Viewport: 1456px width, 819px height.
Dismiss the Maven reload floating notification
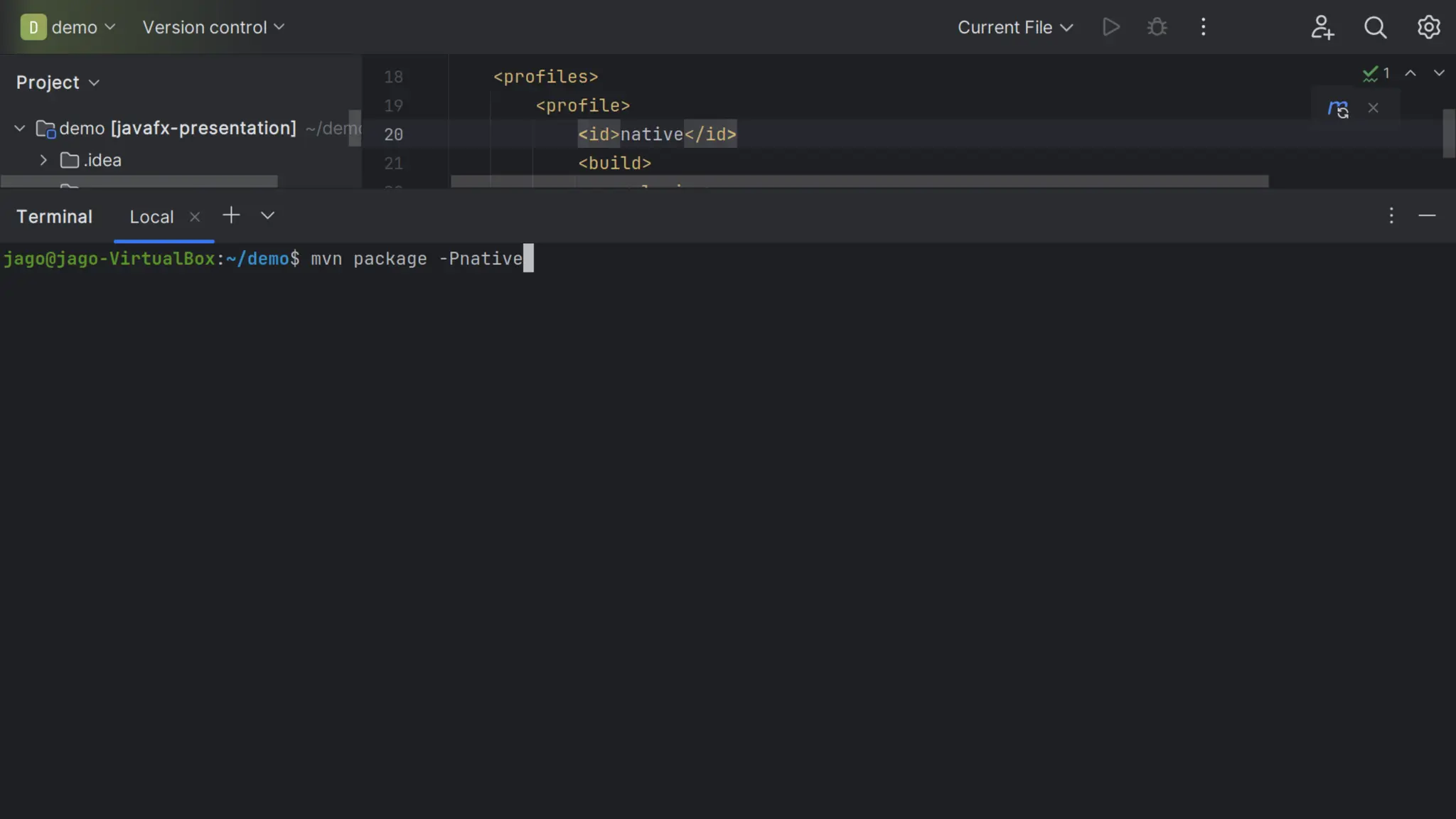pos(1373,108)
